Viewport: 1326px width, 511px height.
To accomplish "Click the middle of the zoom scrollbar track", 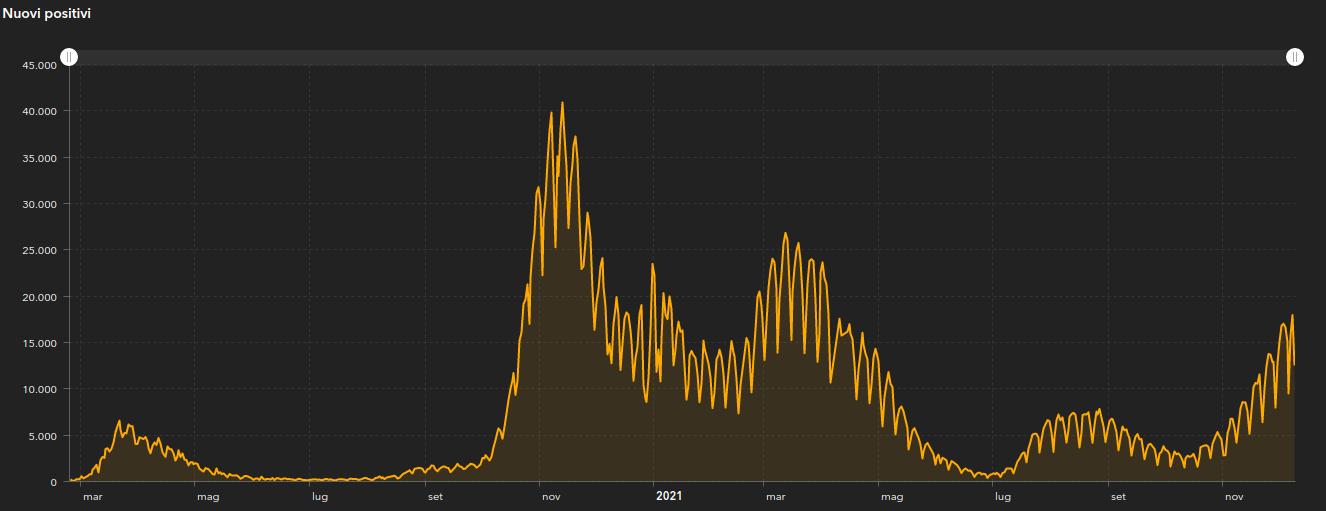I will click(x=681, y=57).
